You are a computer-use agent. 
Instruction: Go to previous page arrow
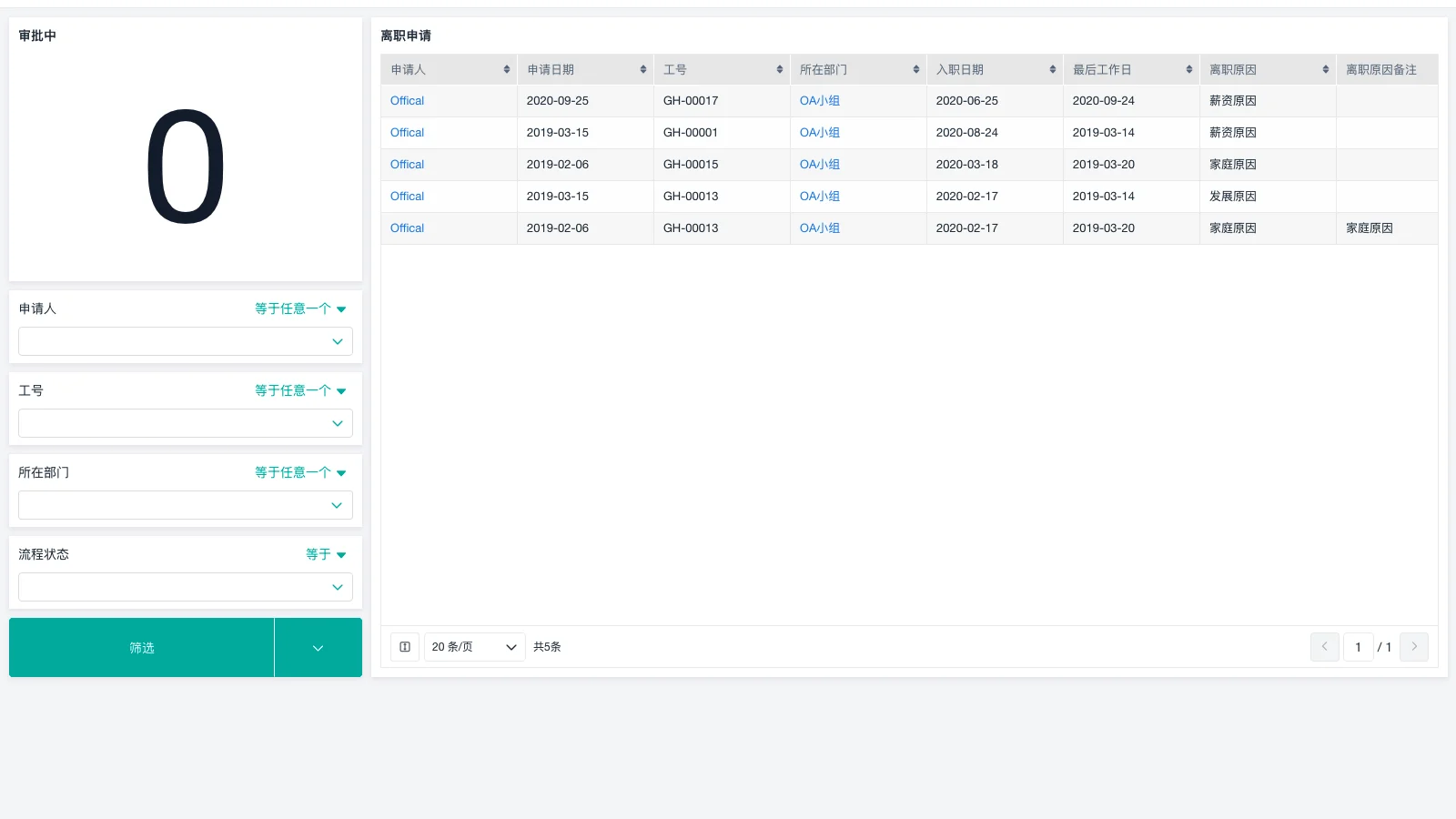tap(1325, 647)
